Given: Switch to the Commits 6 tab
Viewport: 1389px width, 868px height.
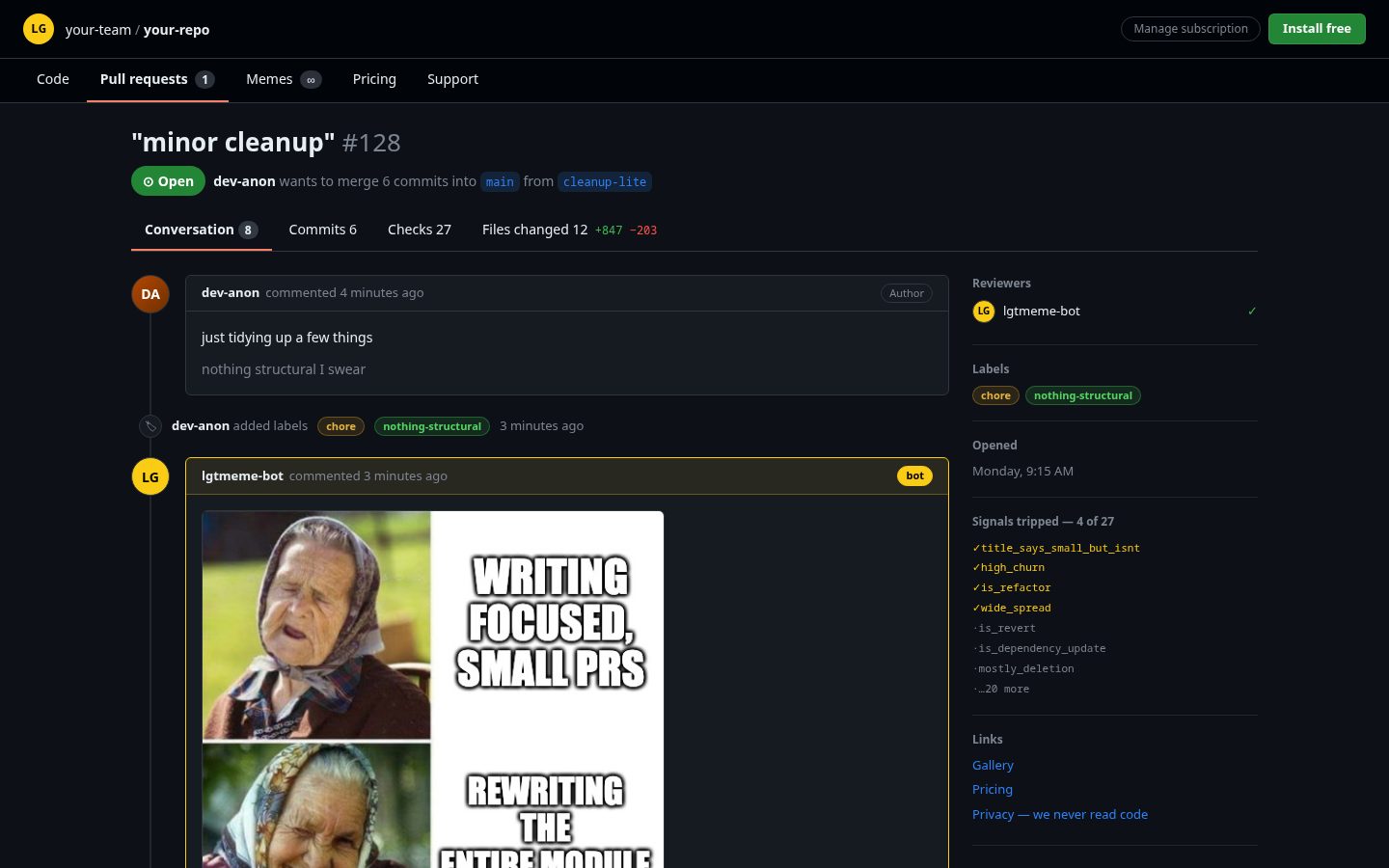Looking at the screenshot, I should click(323, 230).
